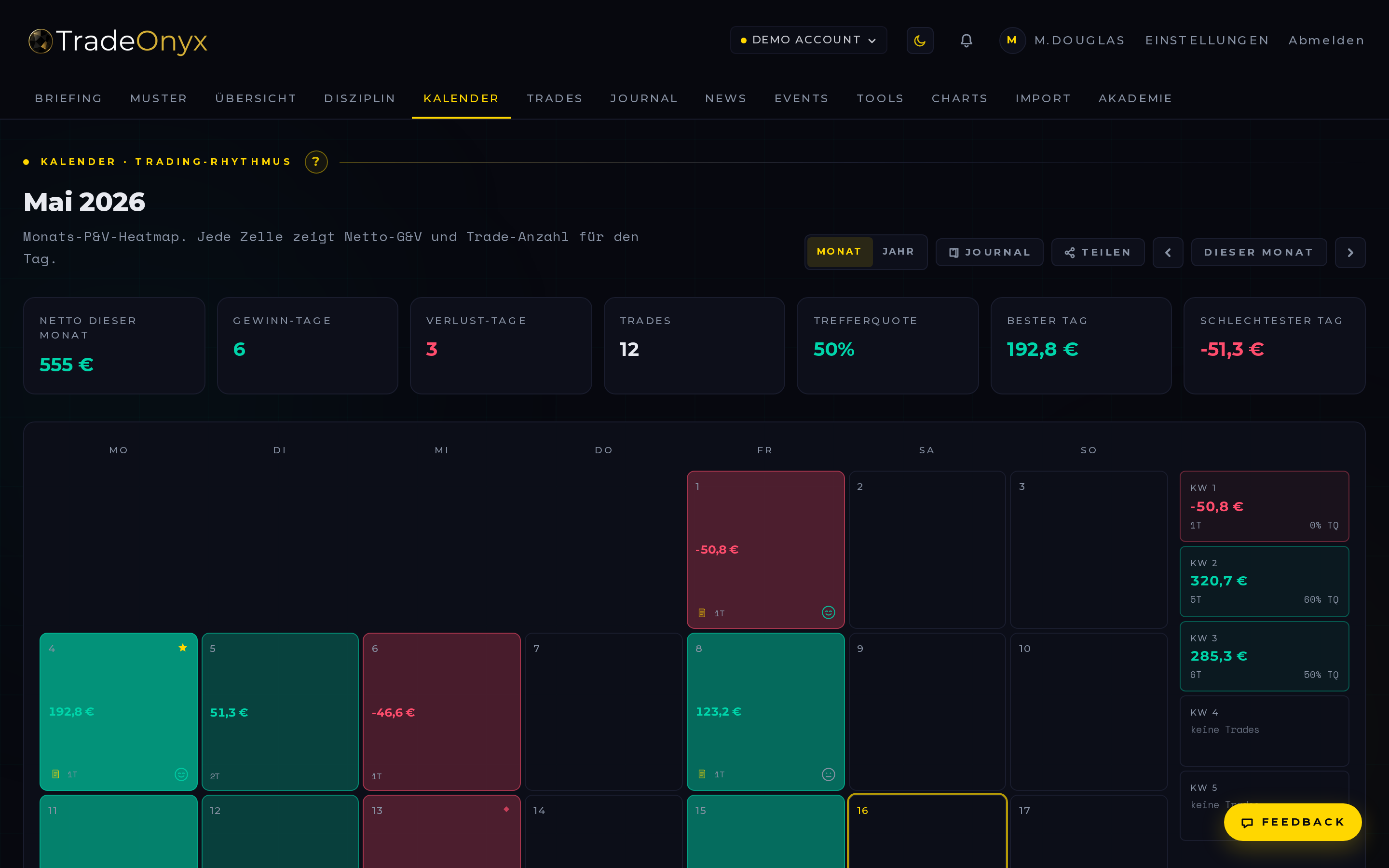
Task: Open the News tab
Action: (x=726, y=99)
